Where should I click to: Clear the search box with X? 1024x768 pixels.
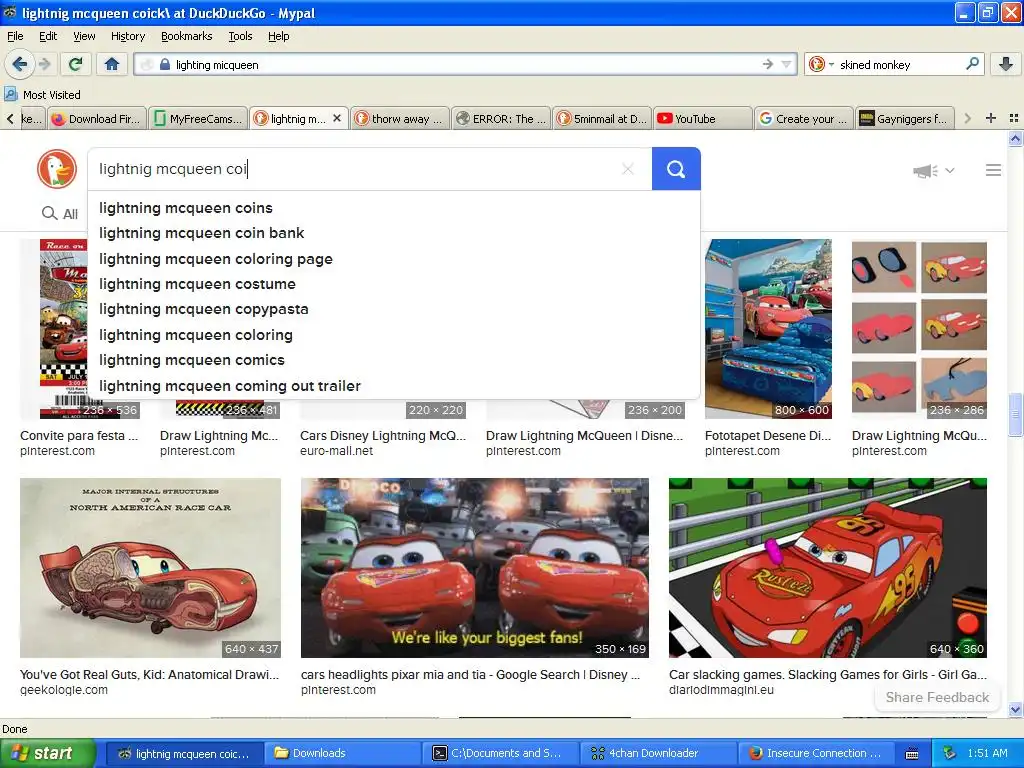tap(628, 169)
